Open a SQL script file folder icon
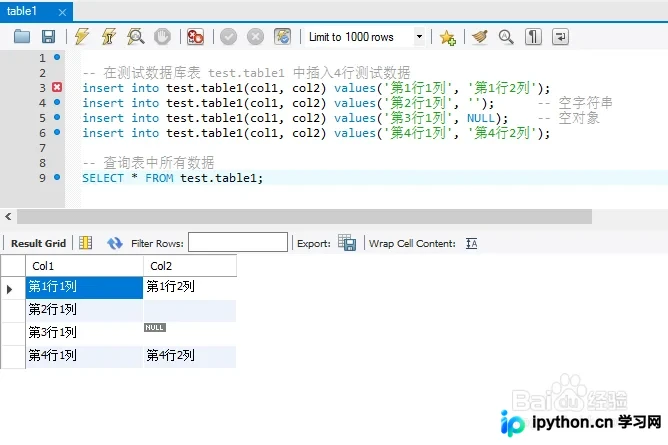Screen dimensions: 668x445 tap(22, 37)
